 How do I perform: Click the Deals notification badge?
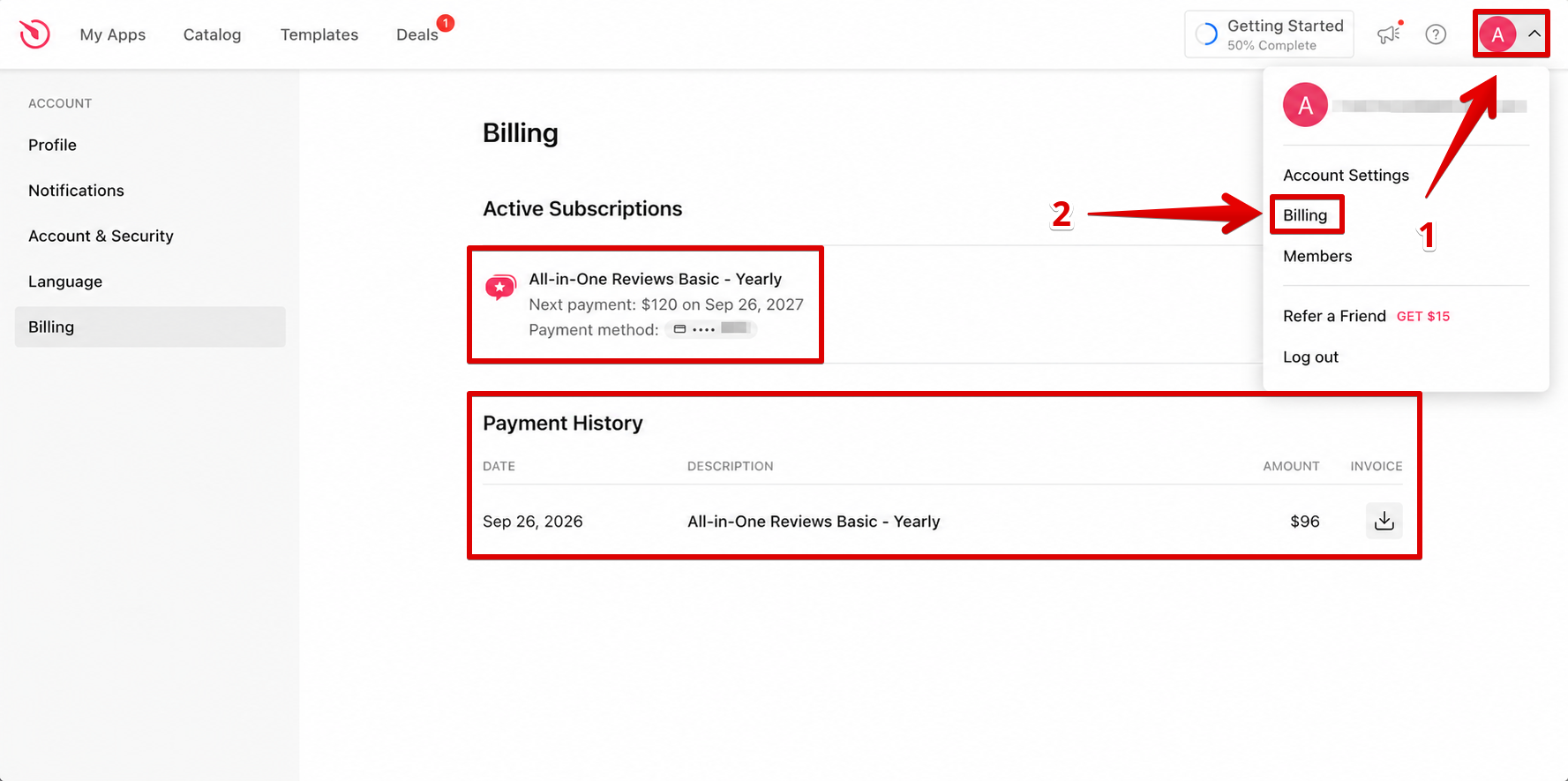click(446, 23)
